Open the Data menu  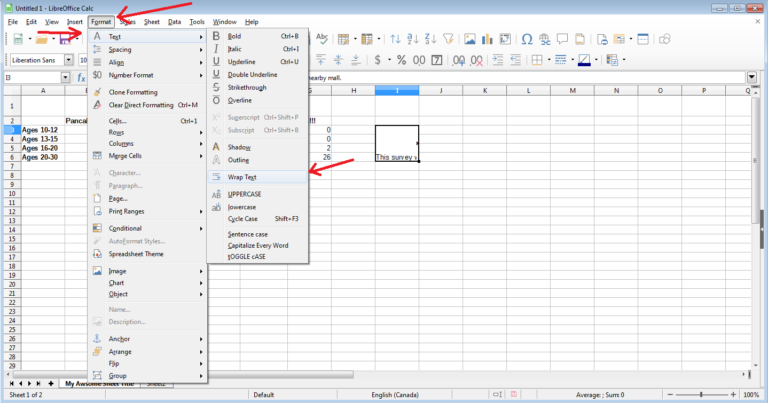click(174, 21)
